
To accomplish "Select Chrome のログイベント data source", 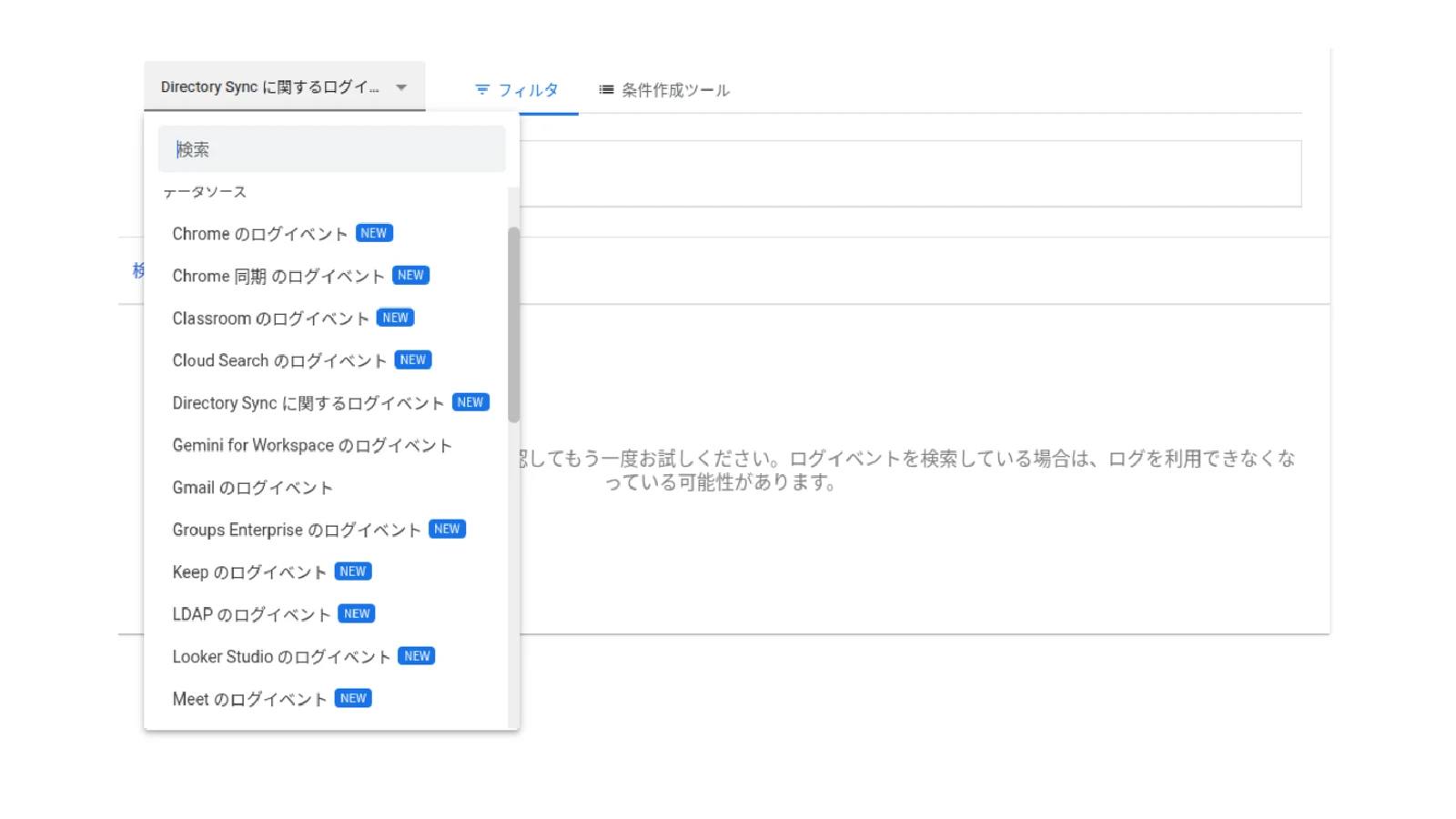I will click(x=260, y=234).
